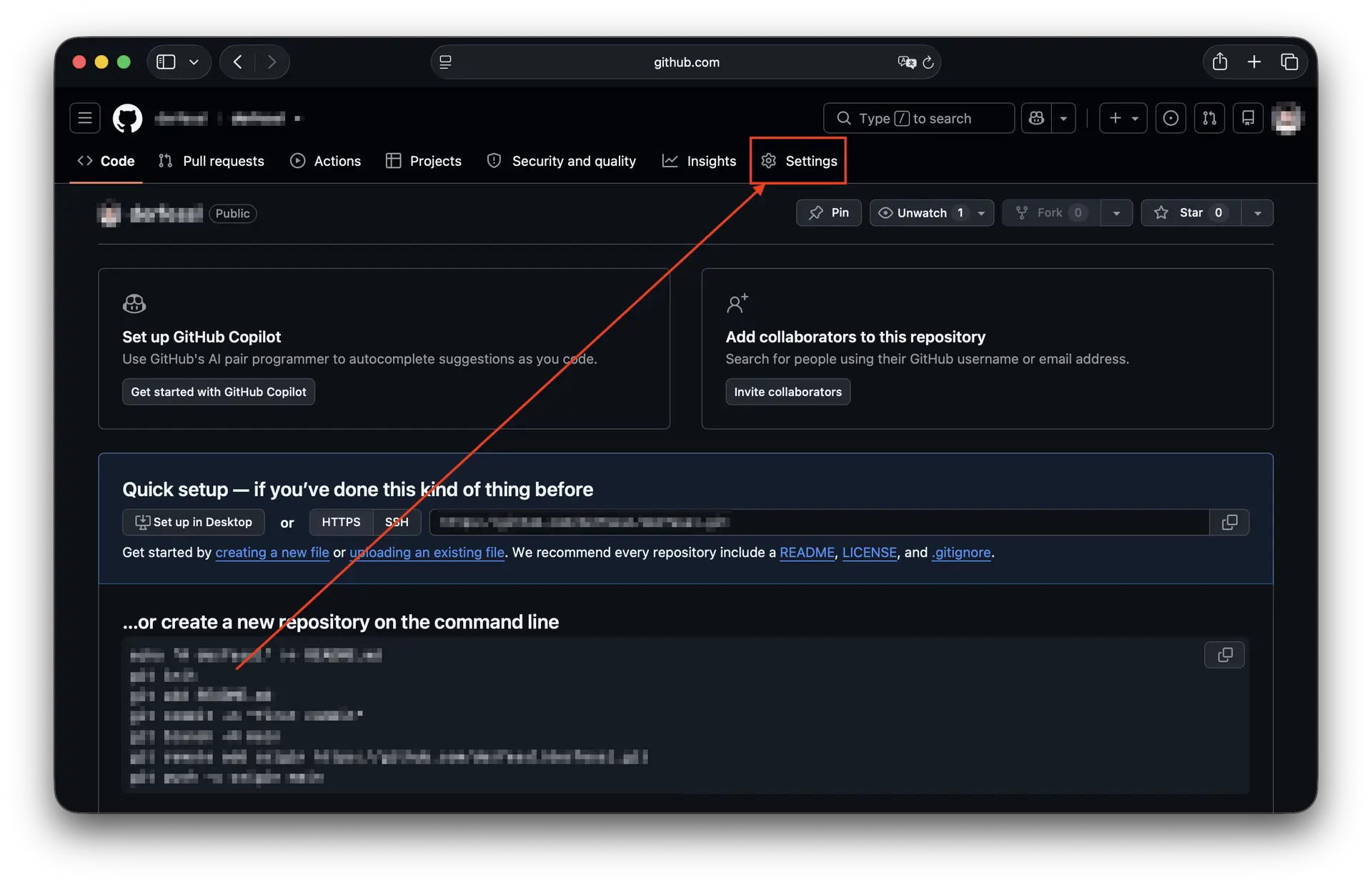
Task: Copy the repository URL to clipboard
Action: 1229,522
